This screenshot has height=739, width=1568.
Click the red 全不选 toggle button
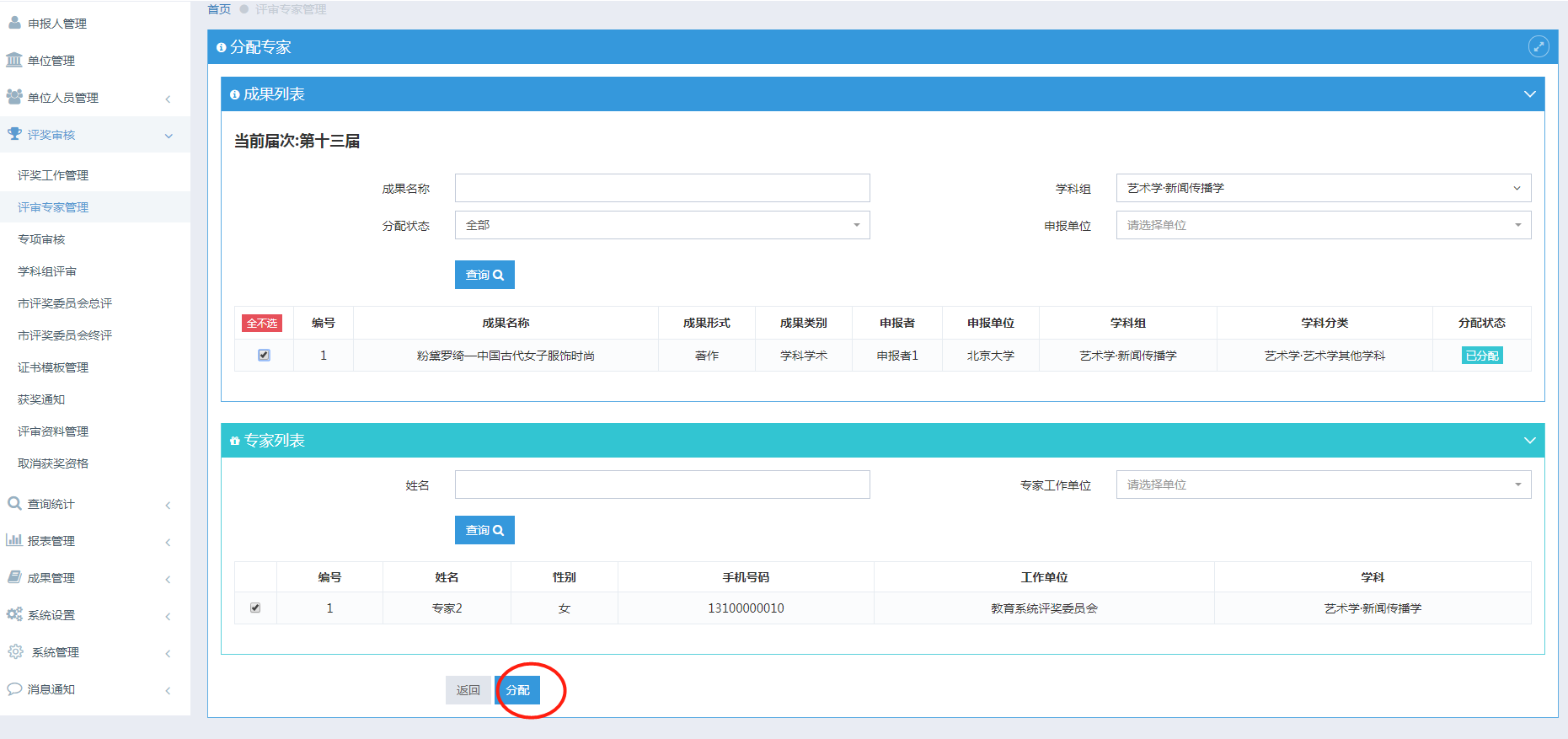point(262,323)
